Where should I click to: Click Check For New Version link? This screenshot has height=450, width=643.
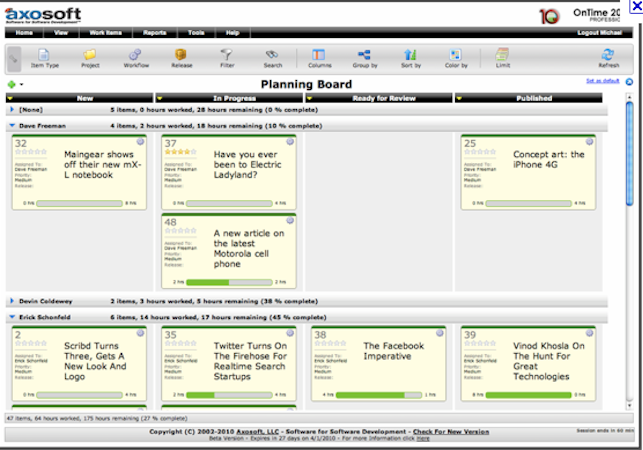click(x=451, y=432)
